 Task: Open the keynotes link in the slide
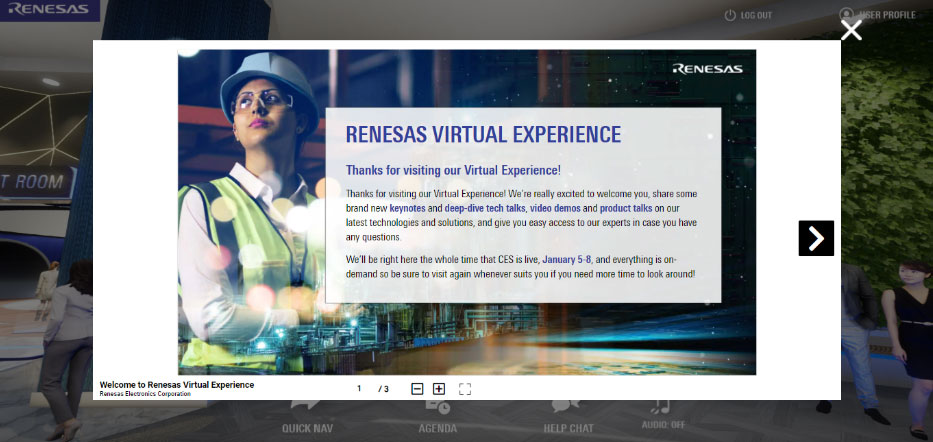[408, 208]
